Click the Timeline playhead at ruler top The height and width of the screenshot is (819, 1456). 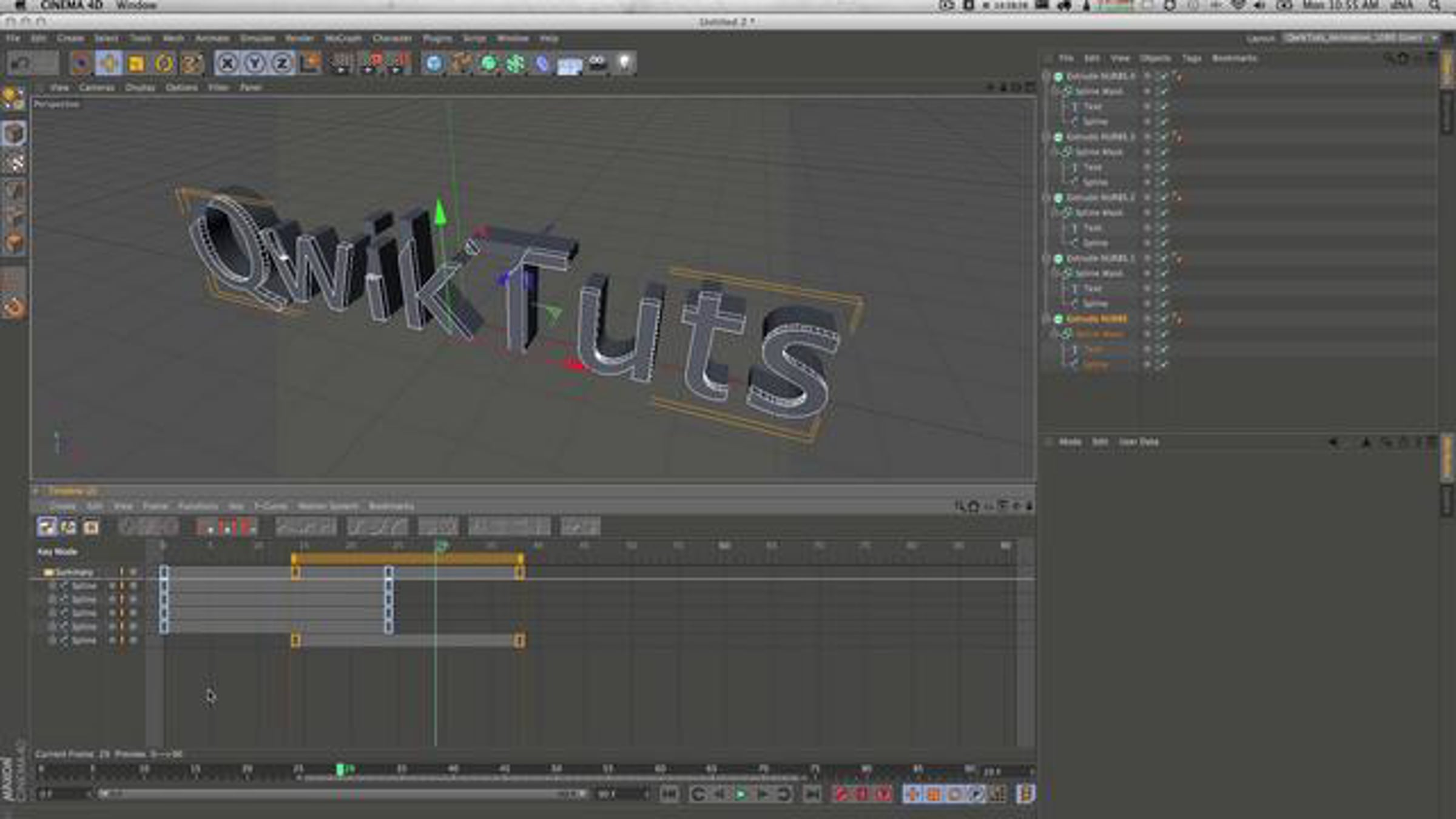coord(442,546)
